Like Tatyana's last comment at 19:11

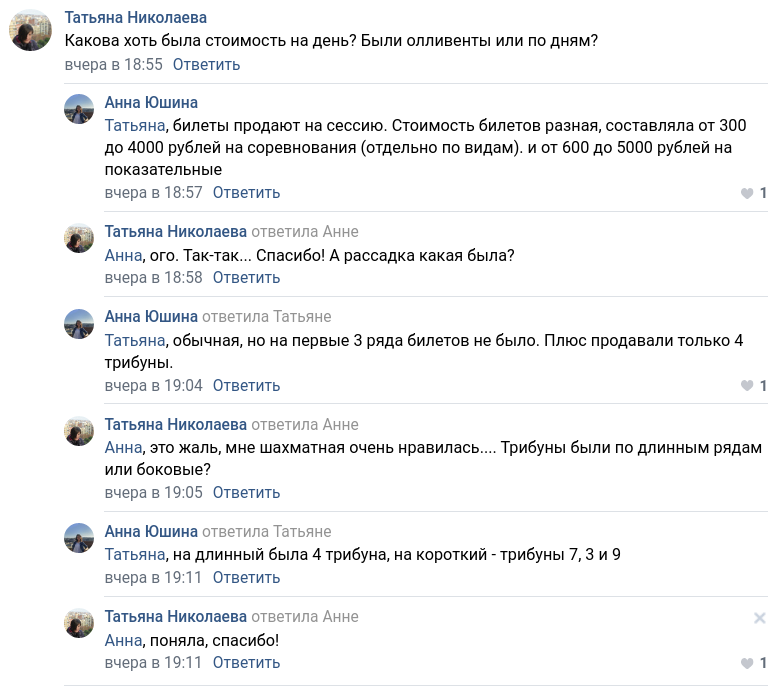pos(747,663)
